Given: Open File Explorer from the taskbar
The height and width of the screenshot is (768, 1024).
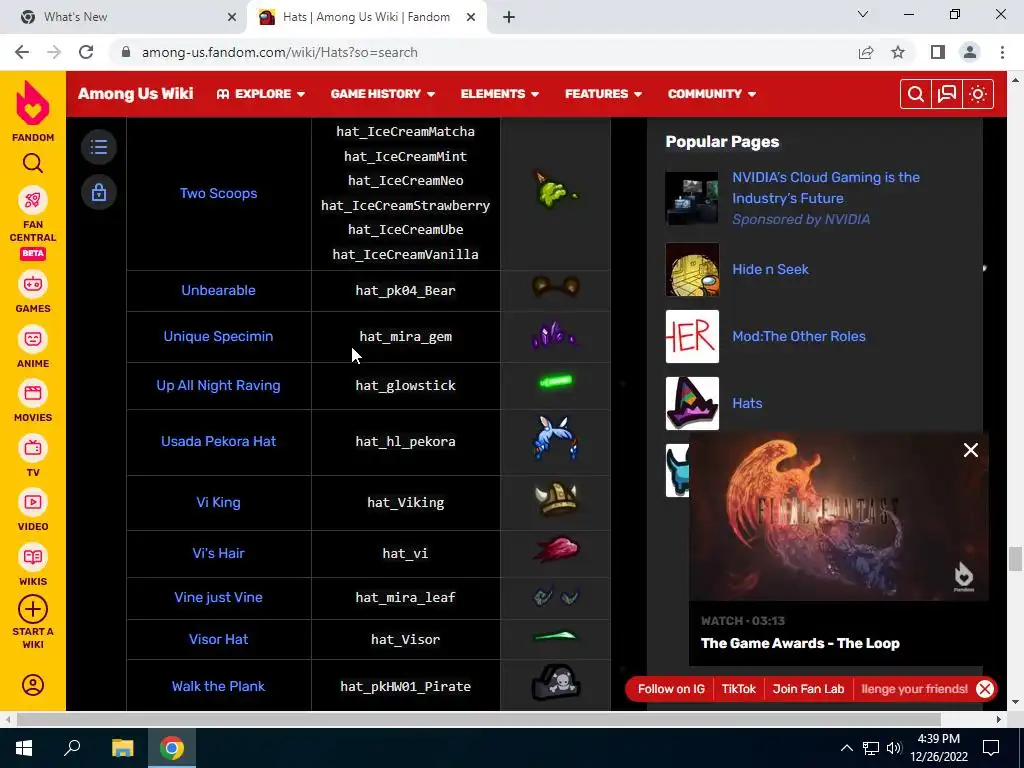Looking at the screenshot, I should (122, 748).
